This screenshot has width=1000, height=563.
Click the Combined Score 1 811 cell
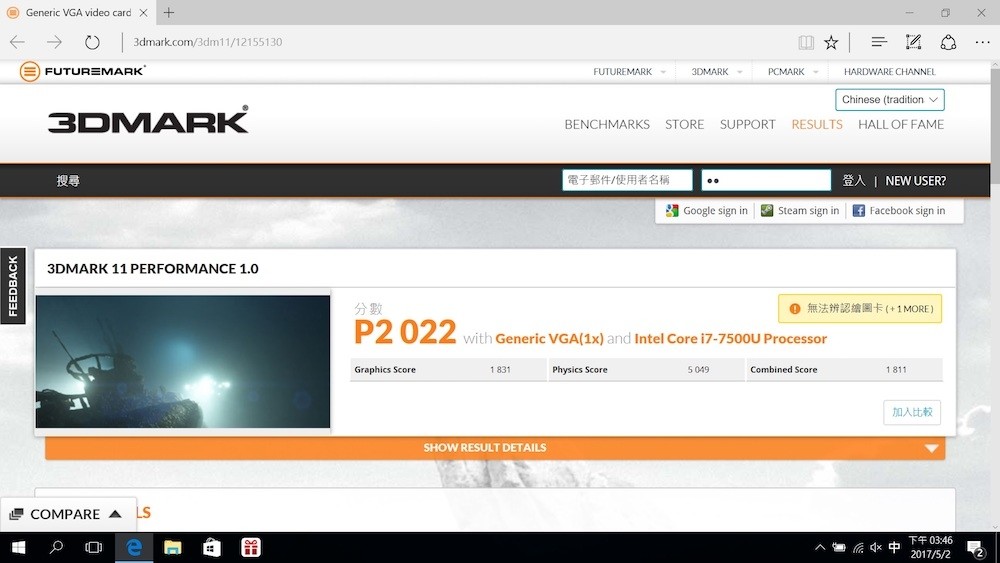844,370
